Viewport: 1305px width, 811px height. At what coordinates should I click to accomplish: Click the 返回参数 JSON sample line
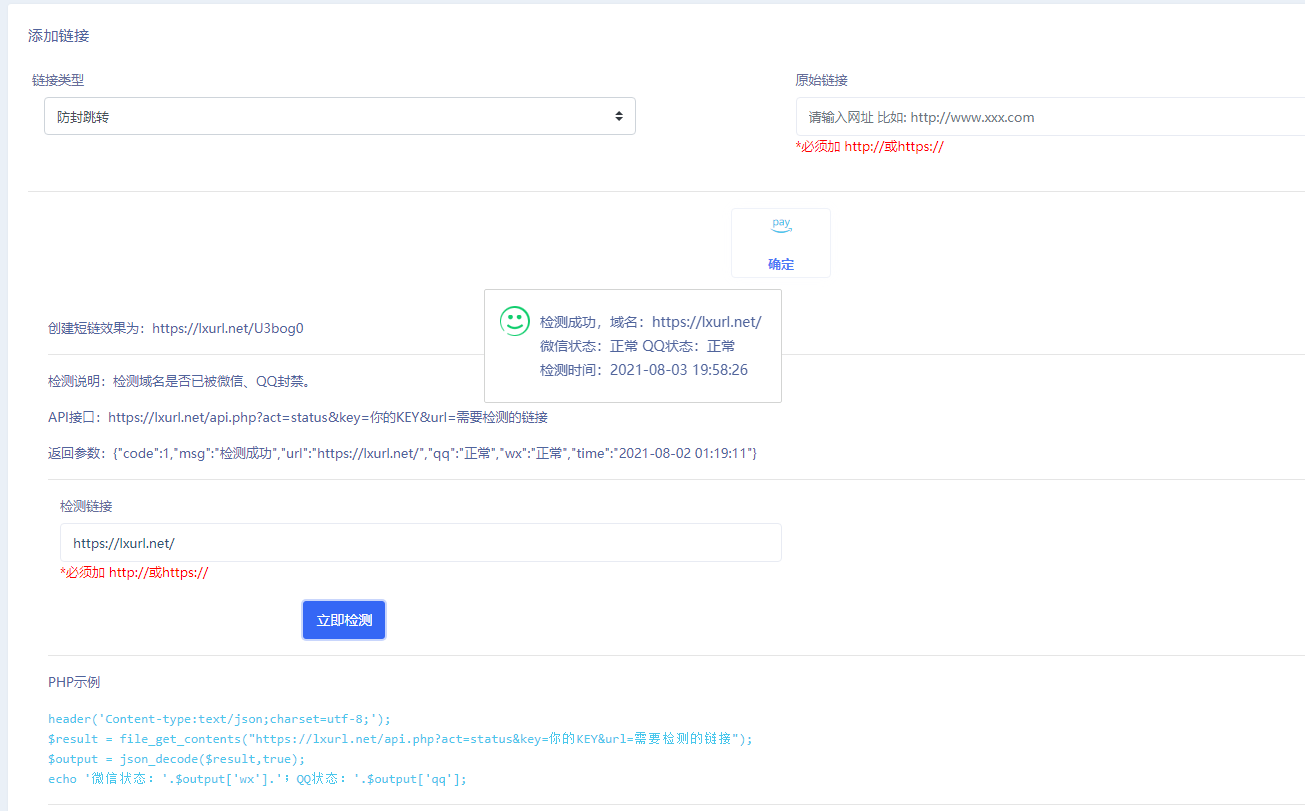click(403, 453)
